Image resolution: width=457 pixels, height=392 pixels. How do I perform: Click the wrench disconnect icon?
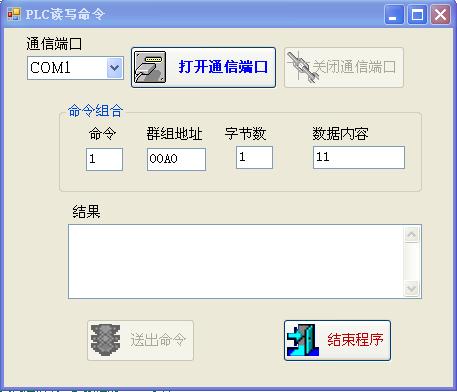[x=301, y=67]
